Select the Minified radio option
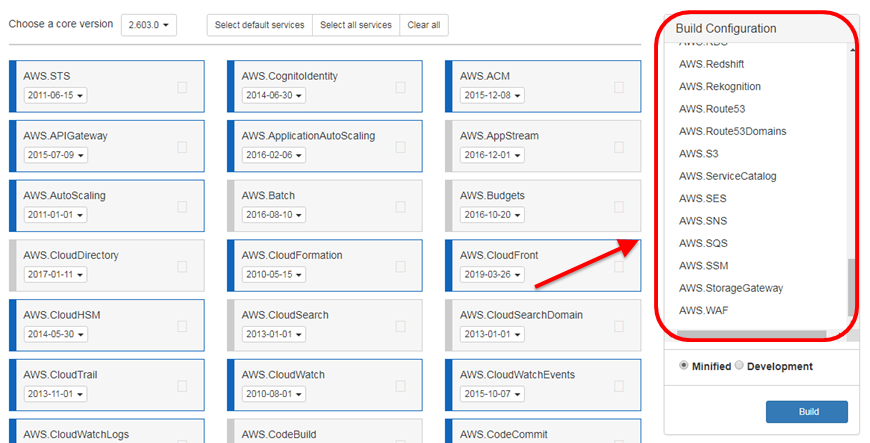 [x=684, y=365]
